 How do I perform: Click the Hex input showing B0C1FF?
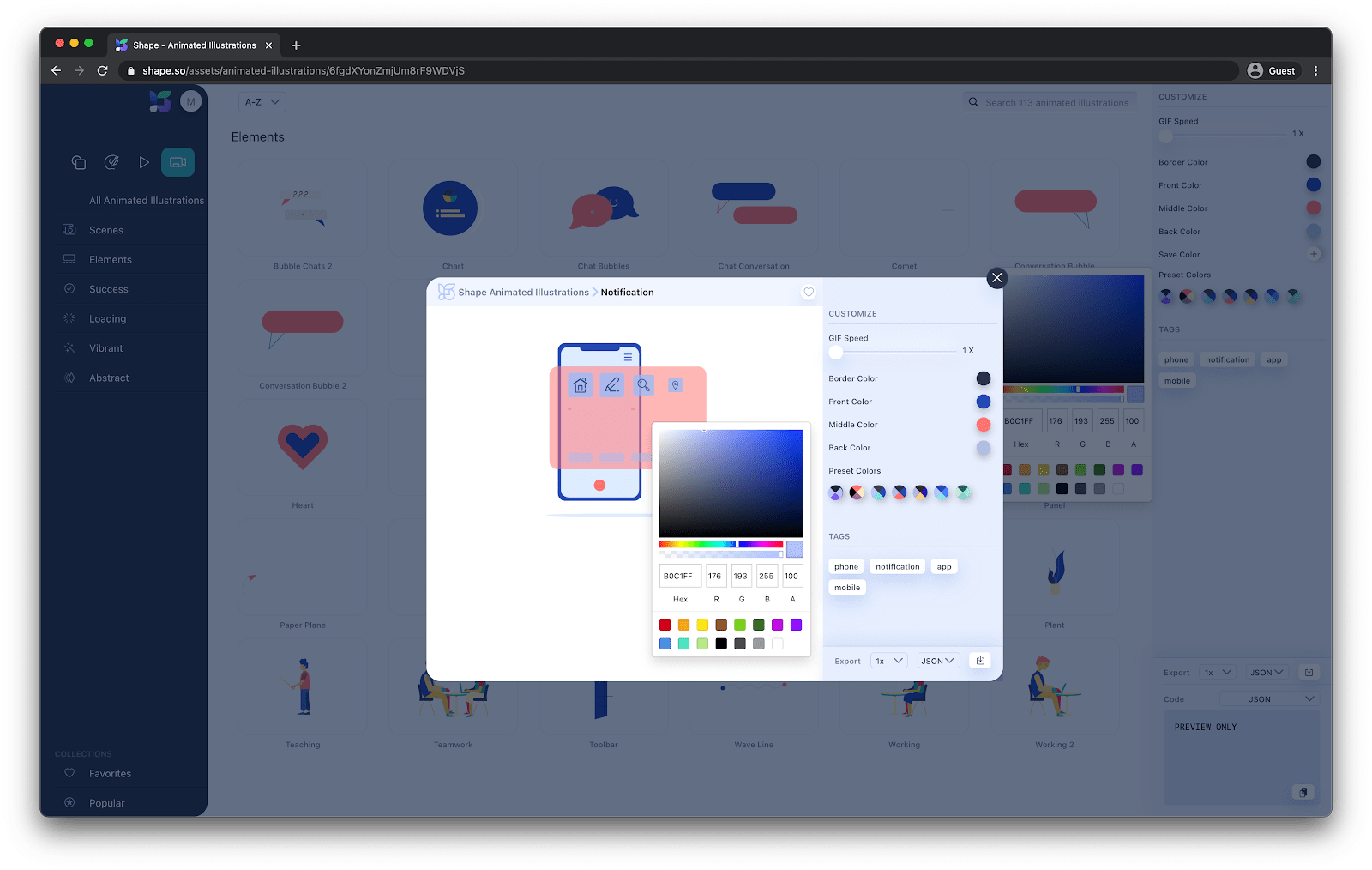coord(680,576)
